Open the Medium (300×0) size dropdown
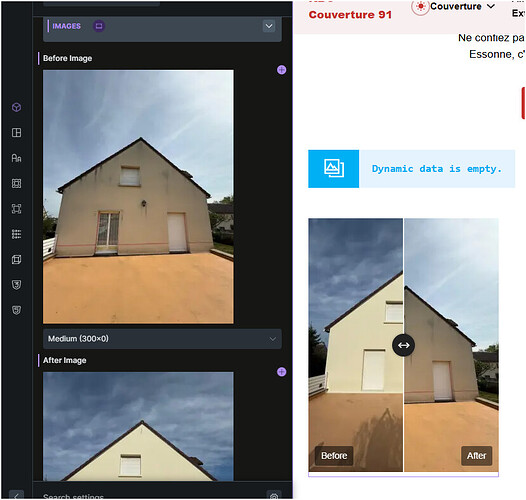This screenshot has width=526, height=500. point(162,339)
